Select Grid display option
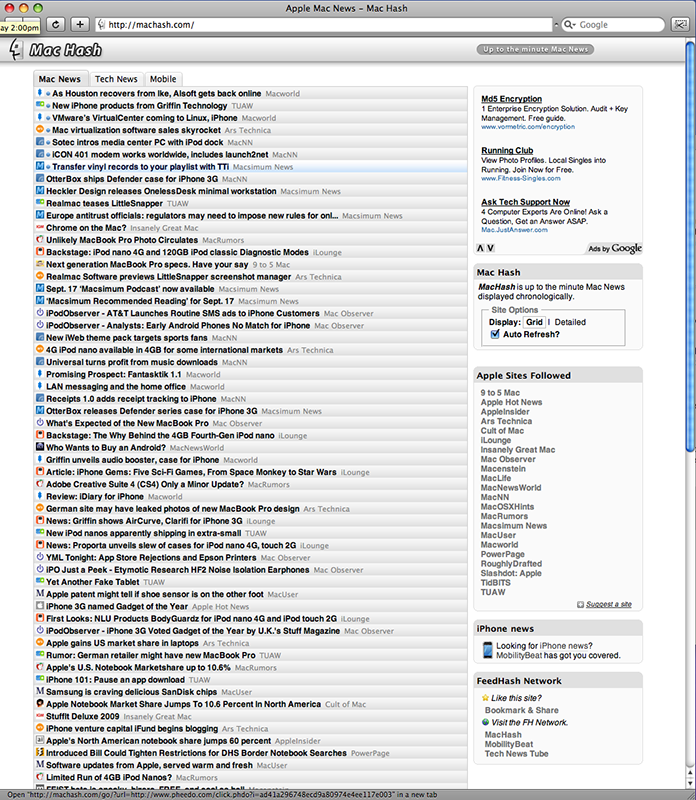 pos(534,322)
